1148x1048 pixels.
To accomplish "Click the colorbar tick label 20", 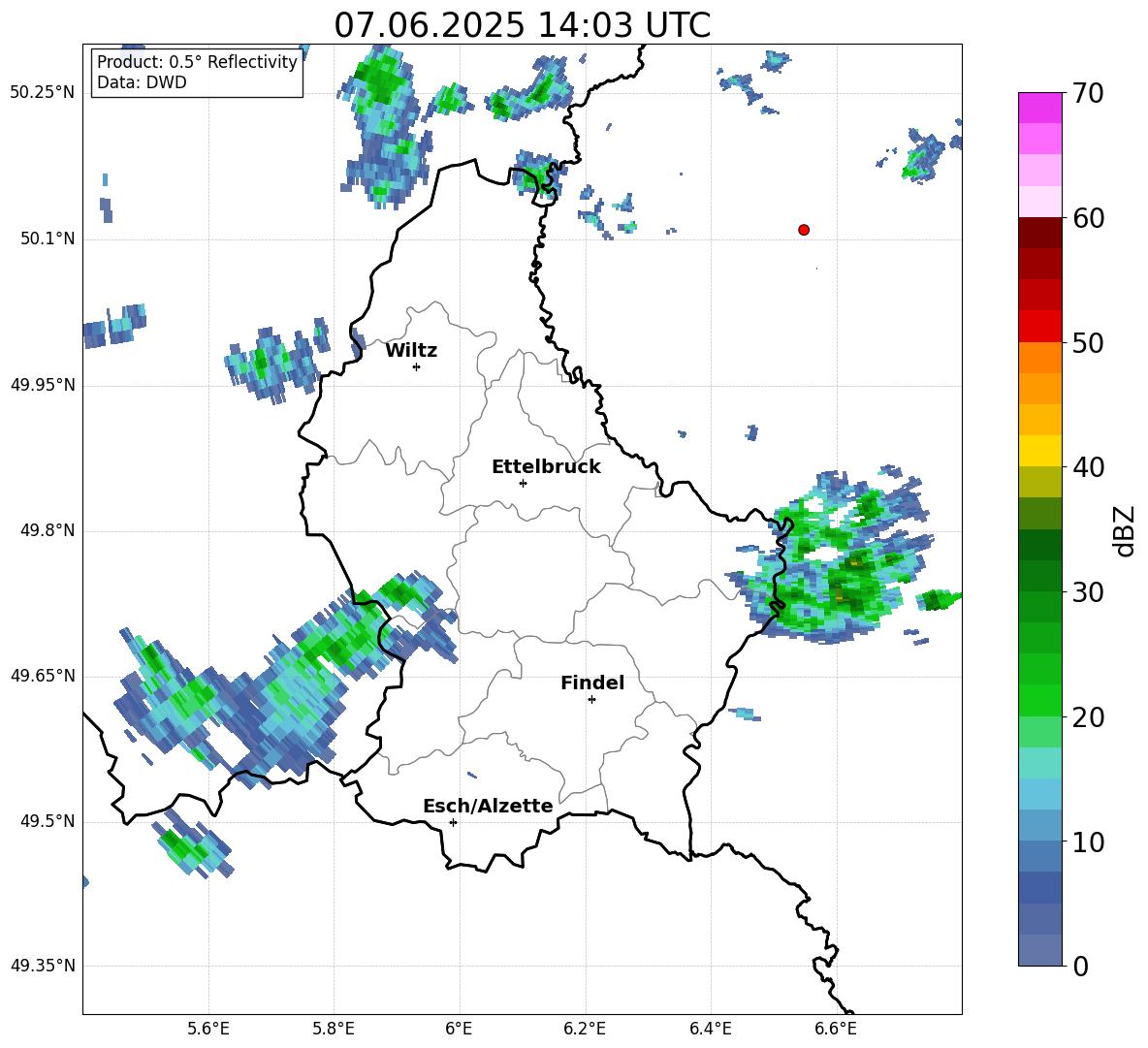I will pyautogui.click(x=1088, y=717).
